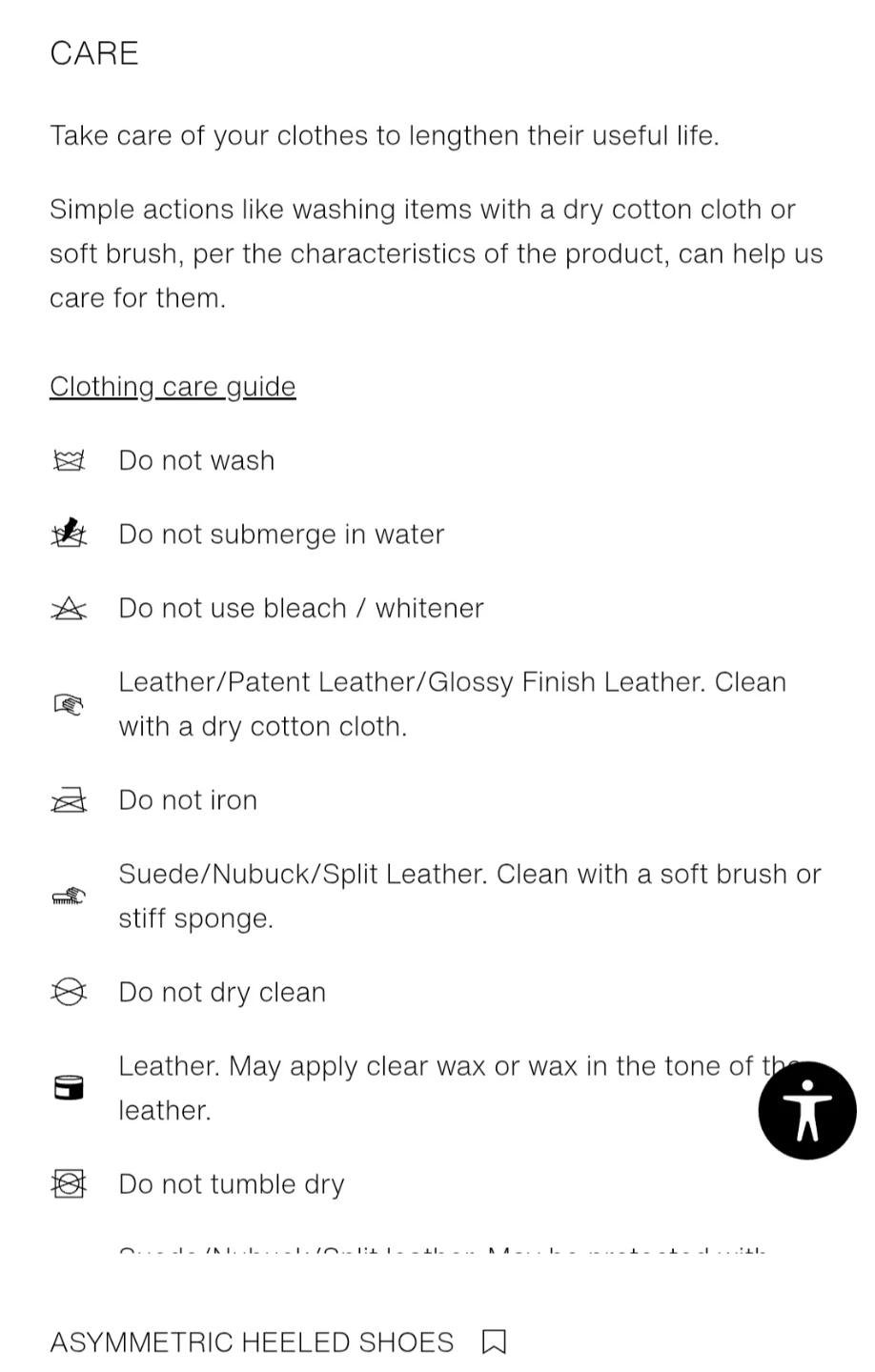Select the no bleach triangle icon
Image resolution: width=875 pixels, height=1372 pixels.
tap(69, 608)
